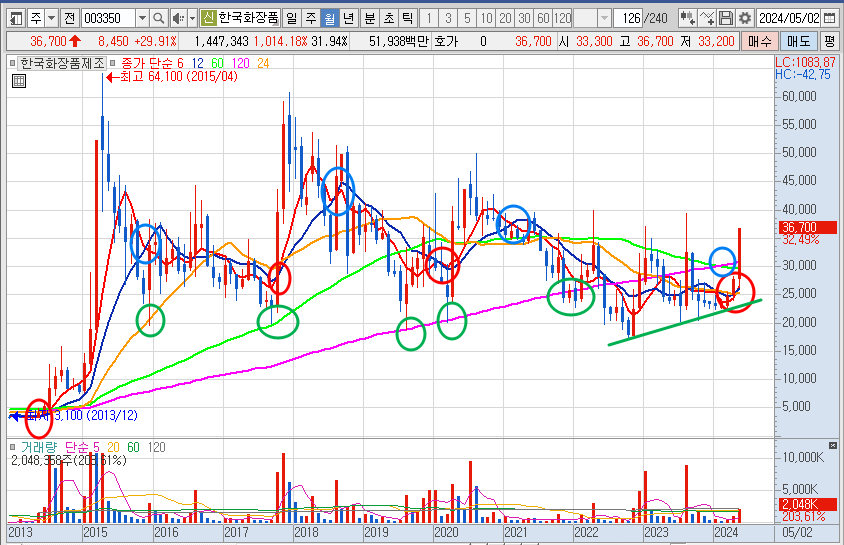Click the pink 매수 buy button
Viewport: 844px width, 545px height.
coord(759,41)
